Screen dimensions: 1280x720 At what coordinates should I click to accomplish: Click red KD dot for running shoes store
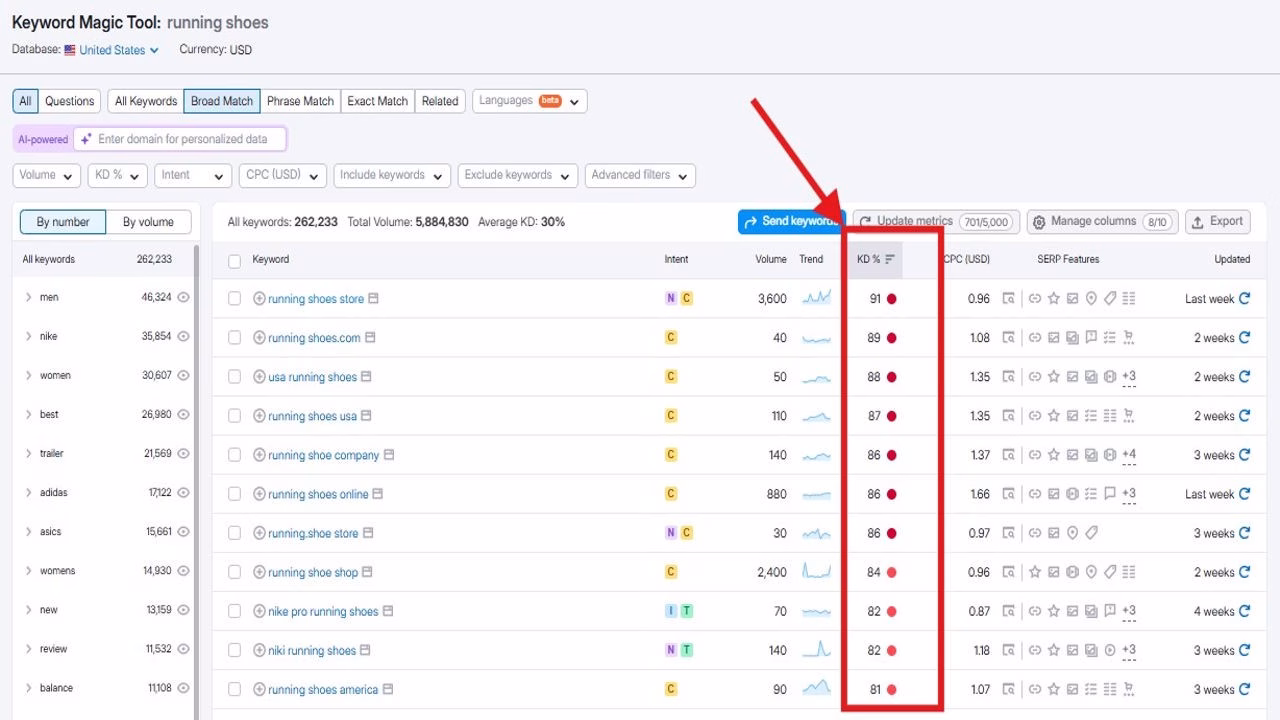point(891,299)
